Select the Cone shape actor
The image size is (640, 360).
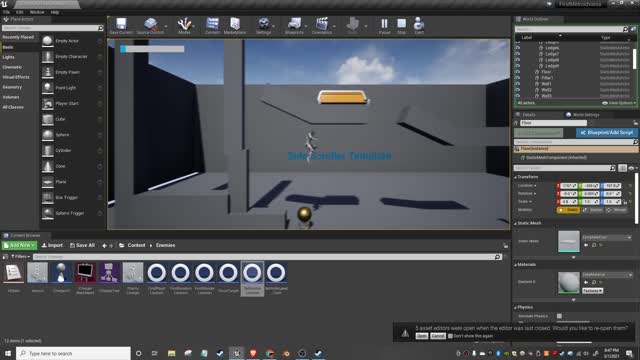(72, 166)
